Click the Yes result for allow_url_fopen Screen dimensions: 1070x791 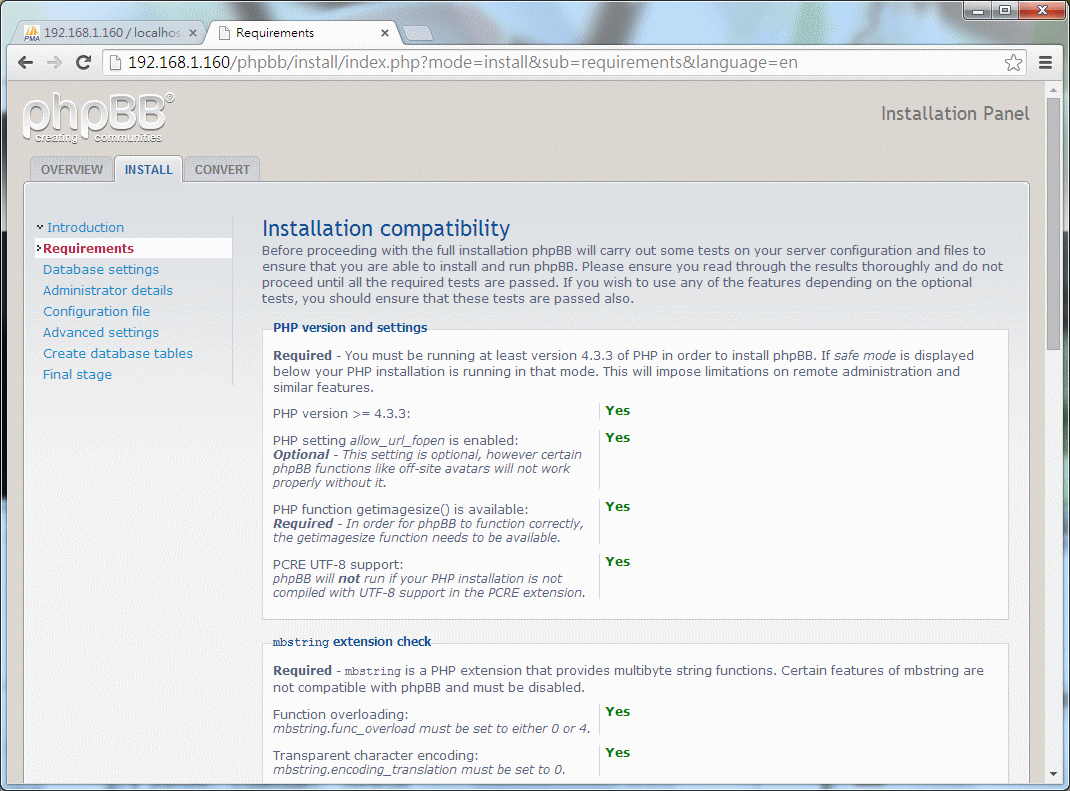point(618,438)
